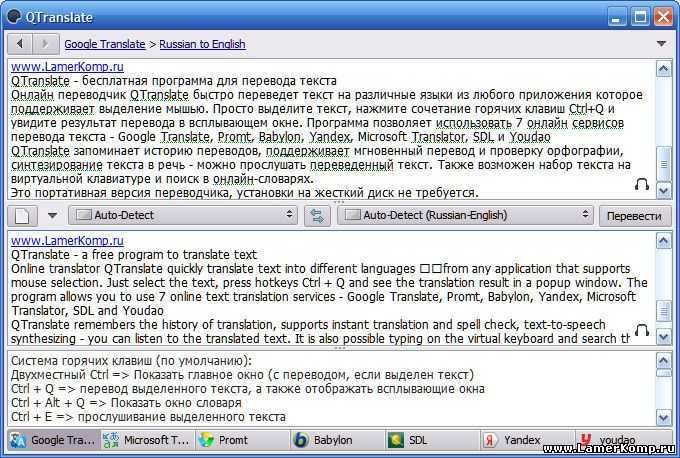
Task: Click scrollbar thumb in source text pane
Action: [x=664, y=164]
